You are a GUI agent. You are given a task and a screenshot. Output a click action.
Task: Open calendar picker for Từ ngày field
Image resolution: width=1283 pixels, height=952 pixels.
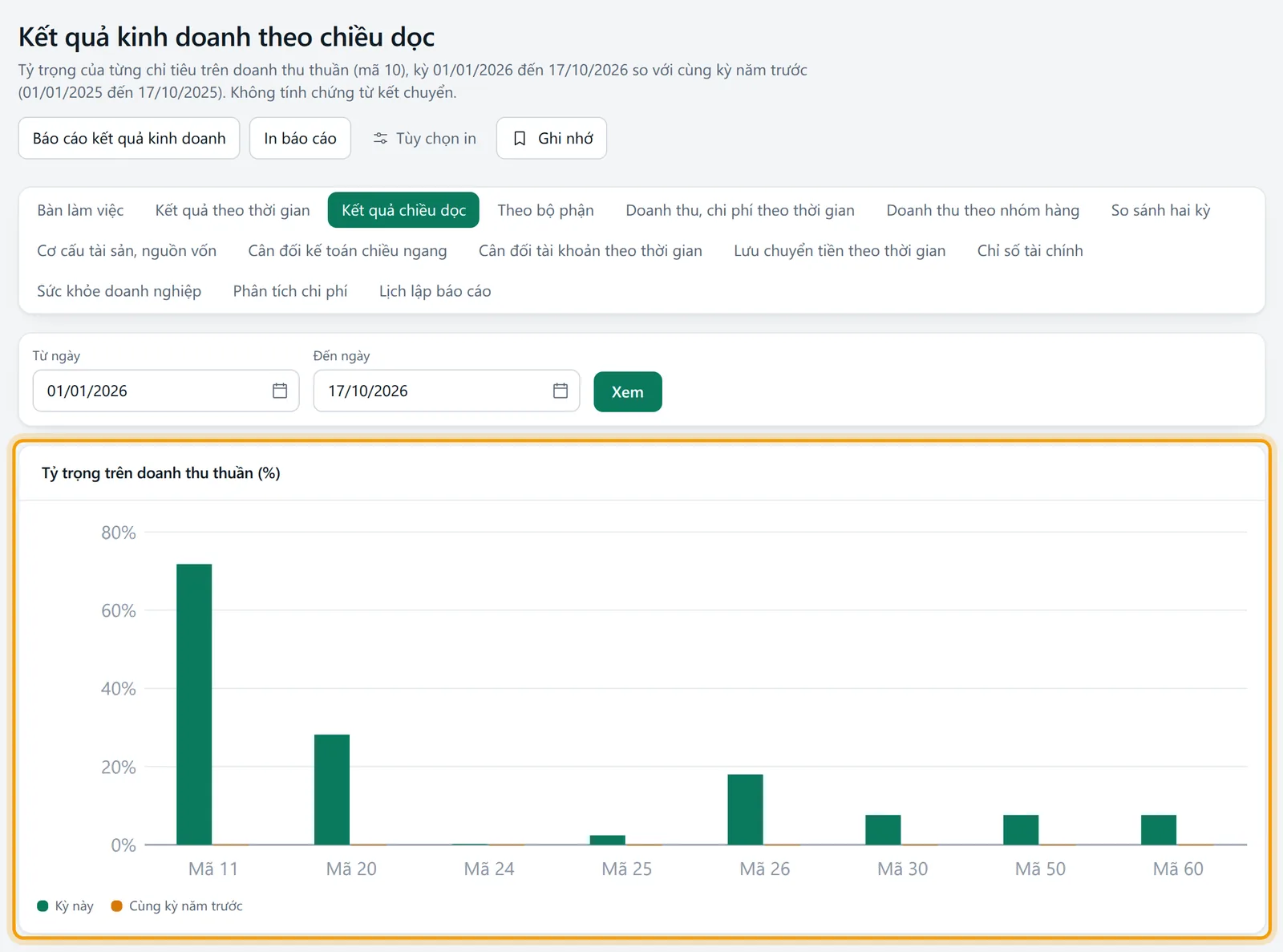[280, 391]
